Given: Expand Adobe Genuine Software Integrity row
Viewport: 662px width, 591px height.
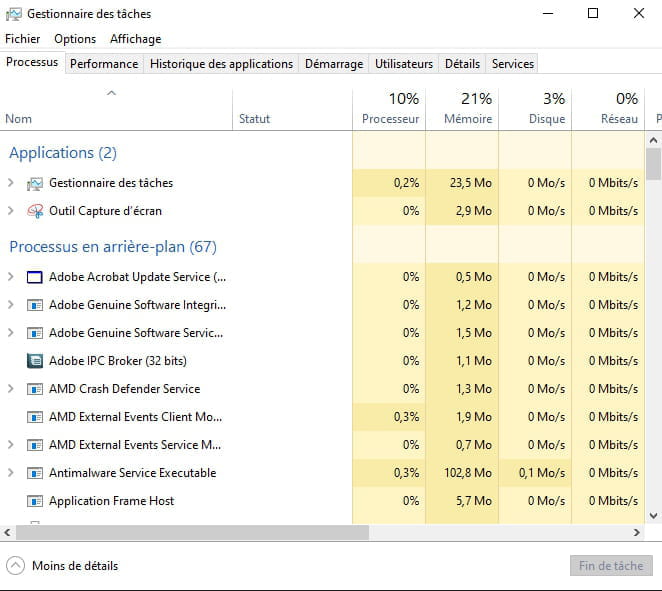Looking at the screenshot, I should coord(11,305).
